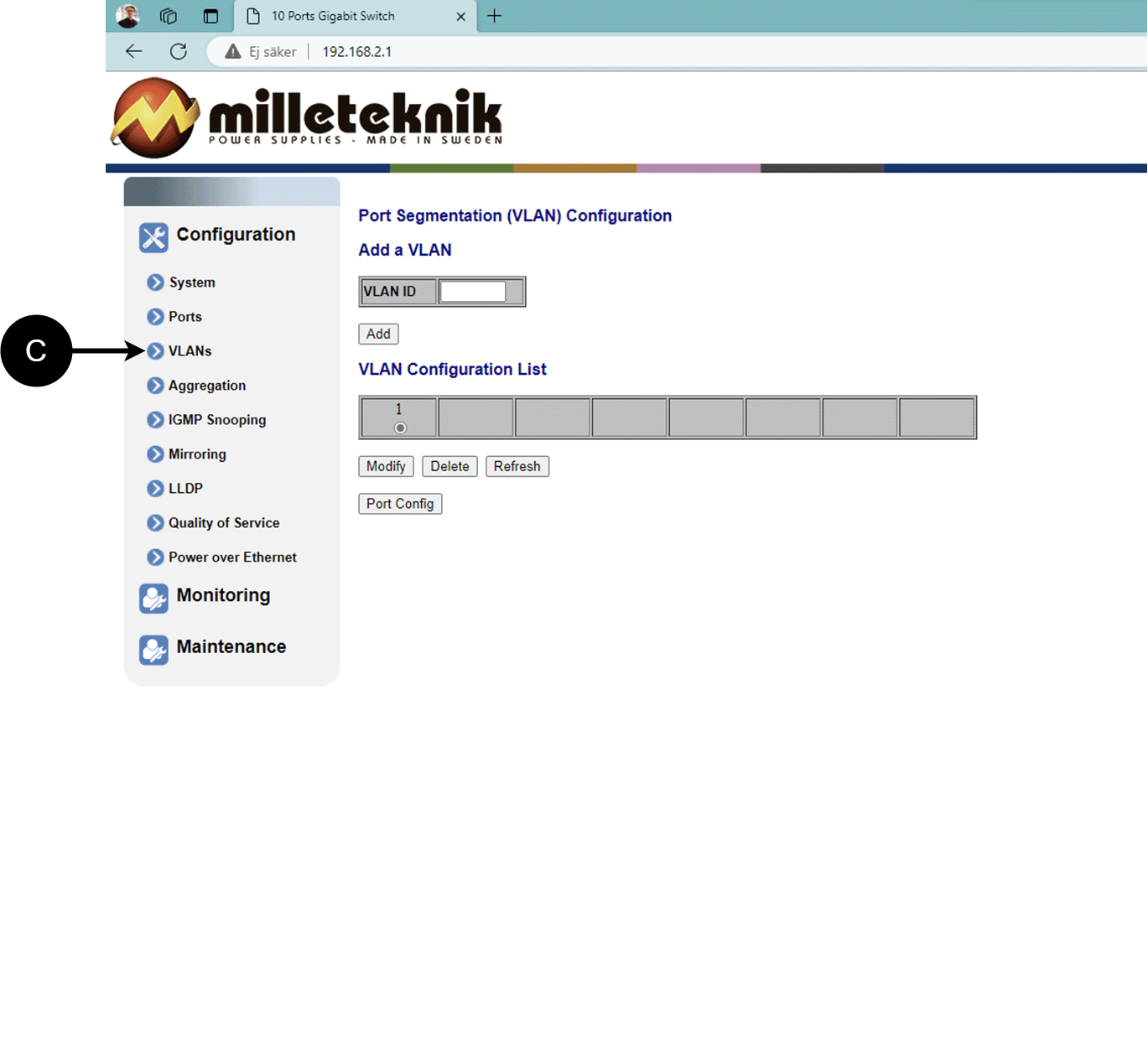The height and width of the screenshot is (1042, 1148).
Task: Focus the VLAN ID input field
Action: click(x=473, y=292)
